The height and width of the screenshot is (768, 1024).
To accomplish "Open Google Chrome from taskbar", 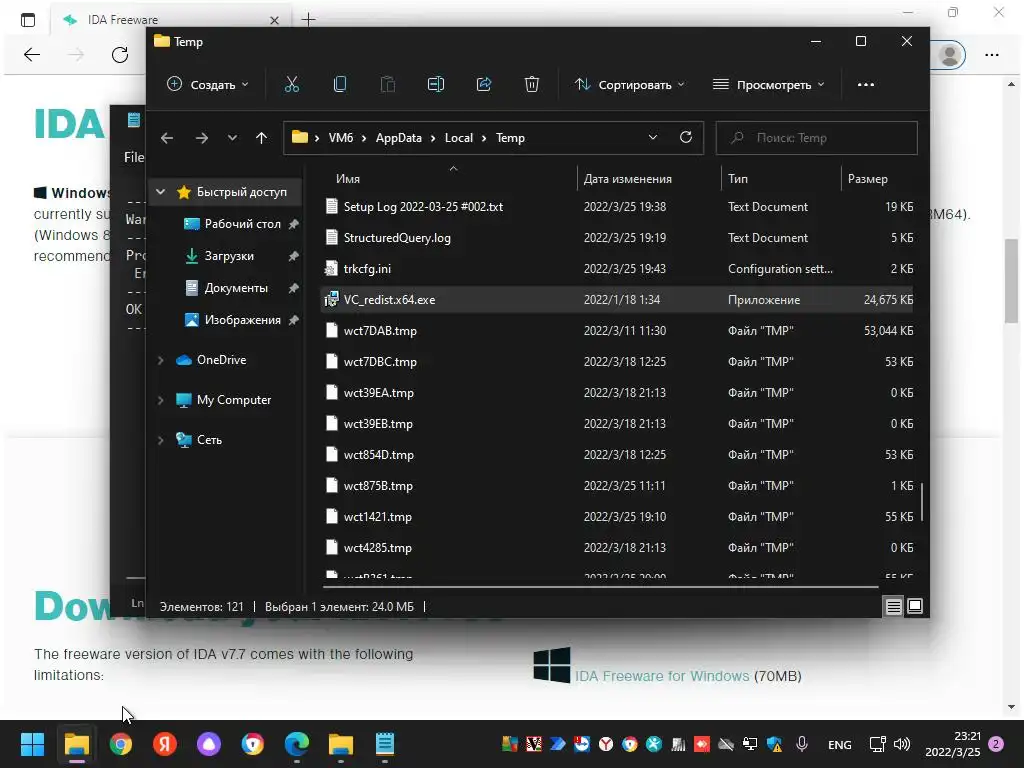I will click(120, 744).
